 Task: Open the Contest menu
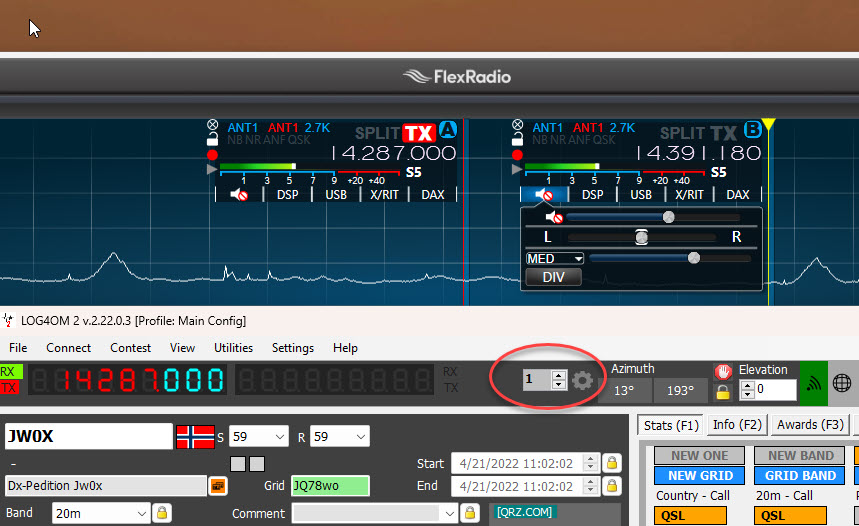pyautogui.click(x=130, y=348)
